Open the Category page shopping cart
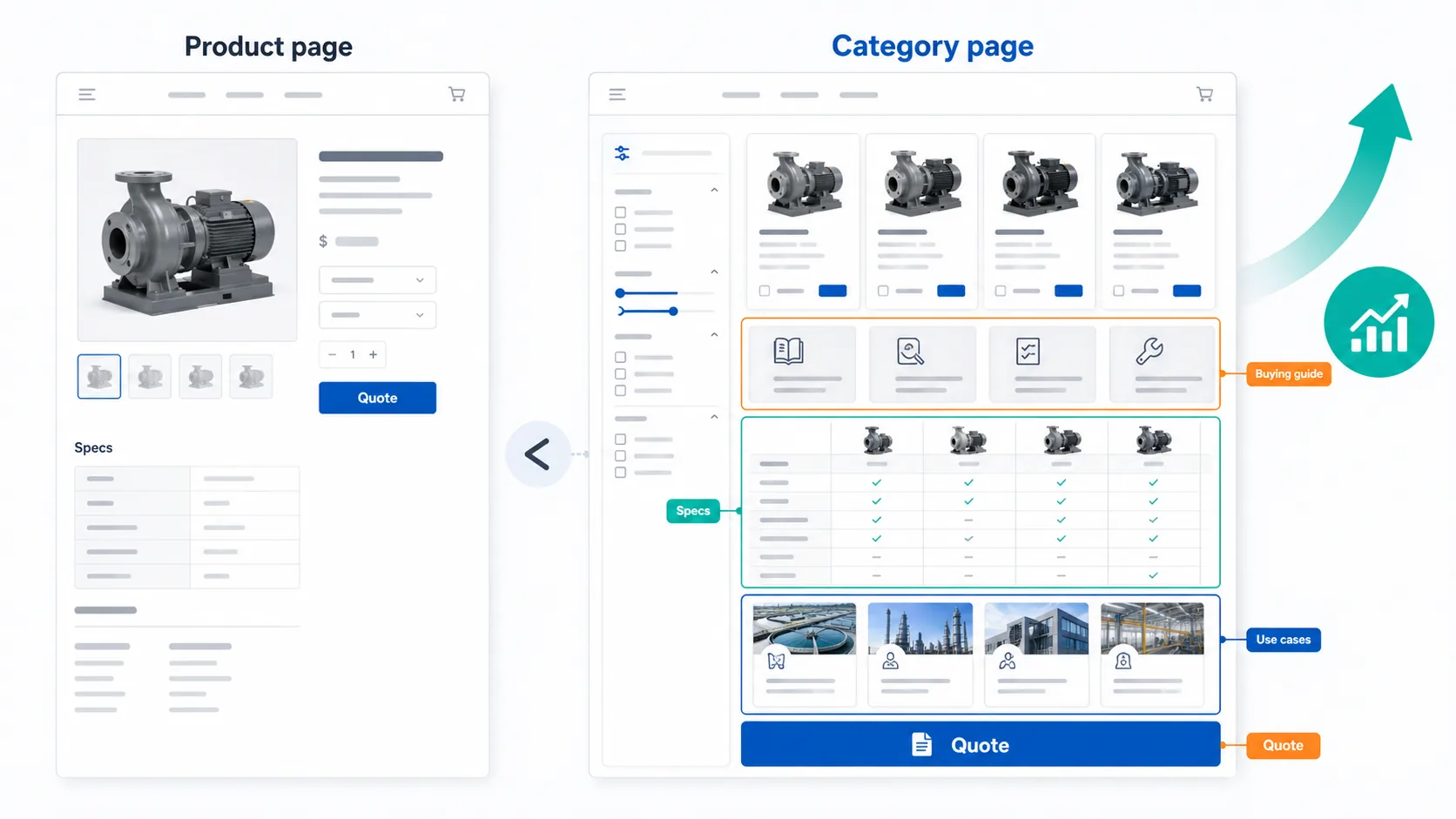Viewport: 1456px width, 819px height. pyautogui.click(x=1204, y=94)
